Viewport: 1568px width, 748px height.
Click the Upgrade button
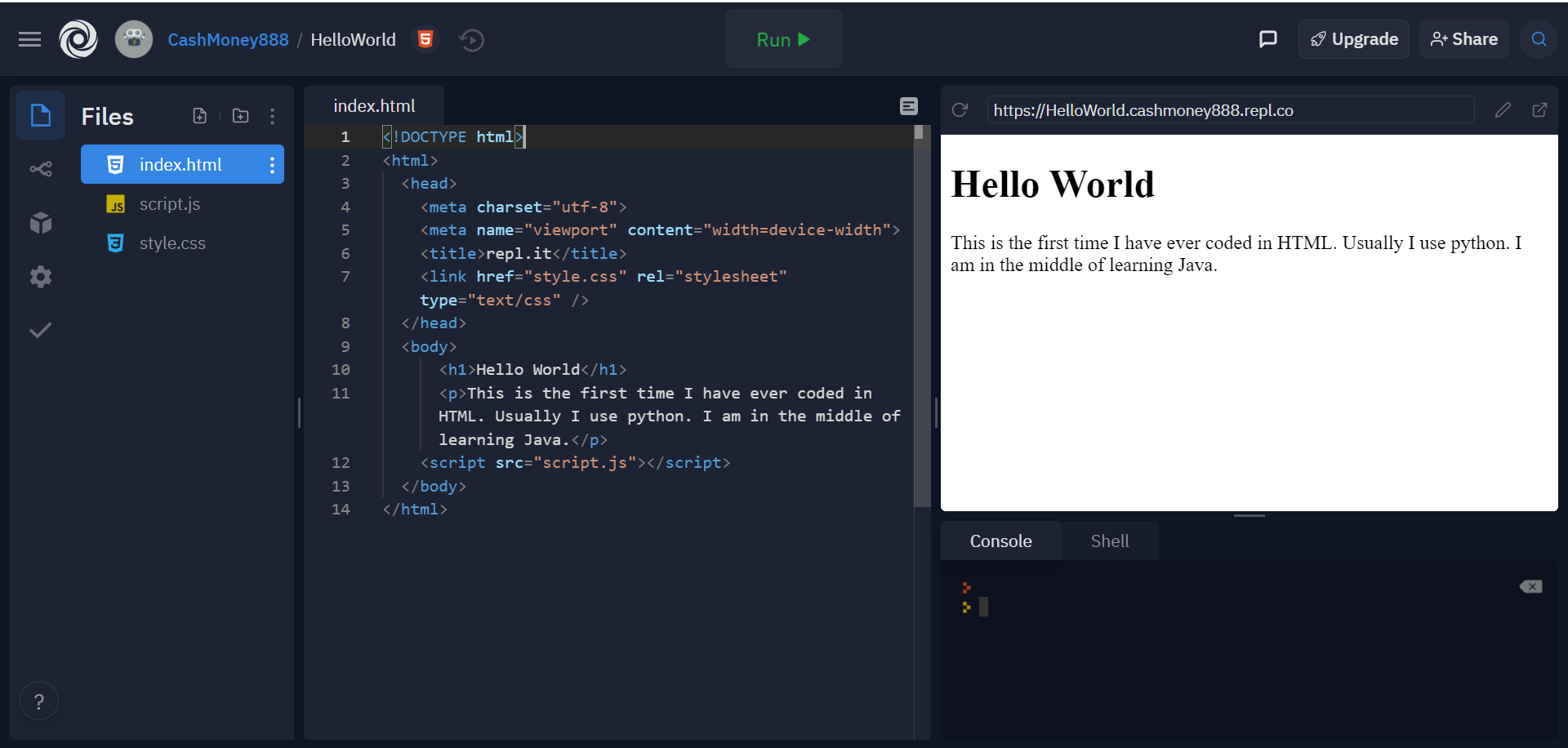click(x=1354, y=39)
